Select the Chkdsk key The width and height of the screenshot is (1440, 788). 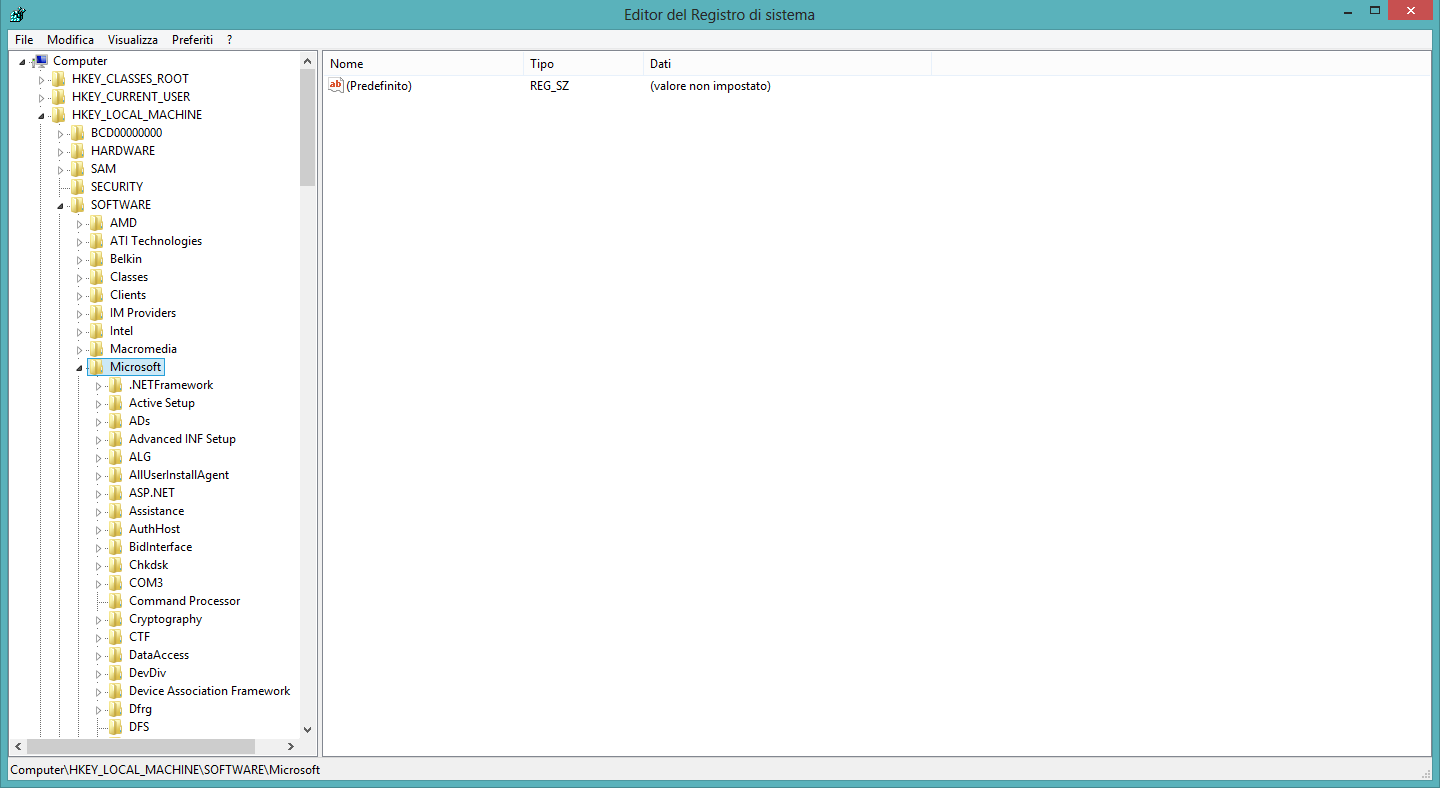click(x=148, y=565)
